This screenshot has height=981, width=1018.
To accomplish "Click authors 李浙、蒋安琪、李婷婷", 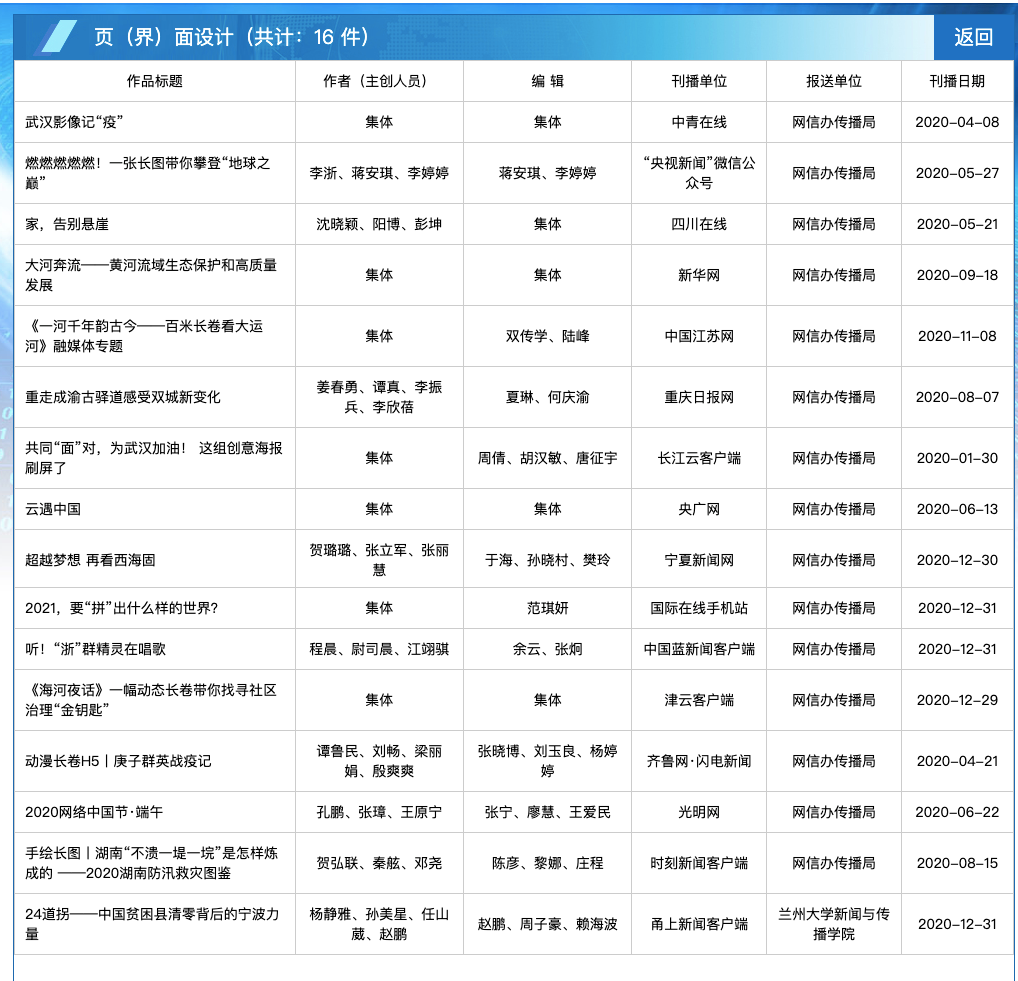I will pos(379,173).
